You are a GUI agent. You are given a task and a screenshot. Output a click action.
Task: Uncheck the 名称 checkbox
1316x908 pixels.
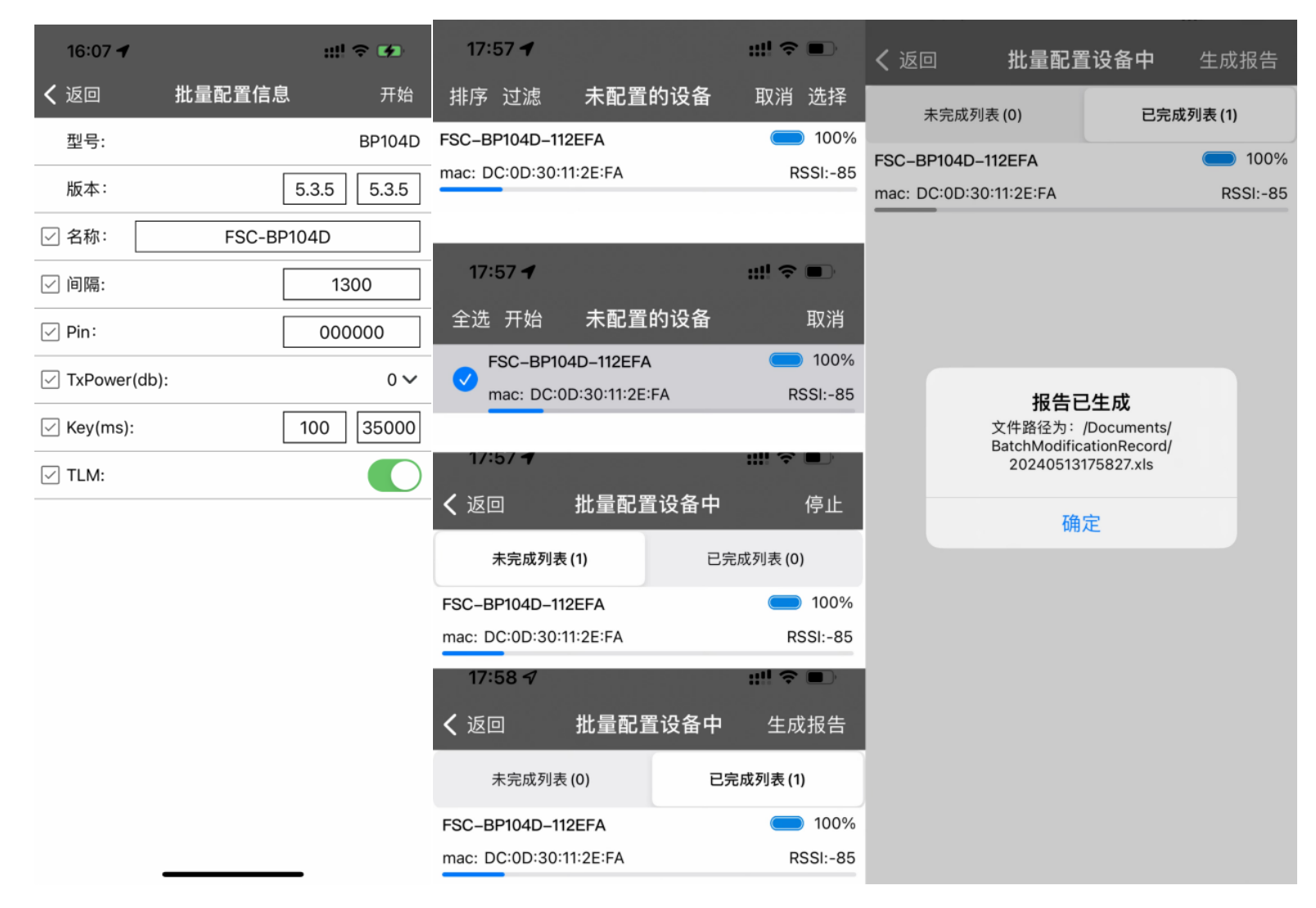50,237
